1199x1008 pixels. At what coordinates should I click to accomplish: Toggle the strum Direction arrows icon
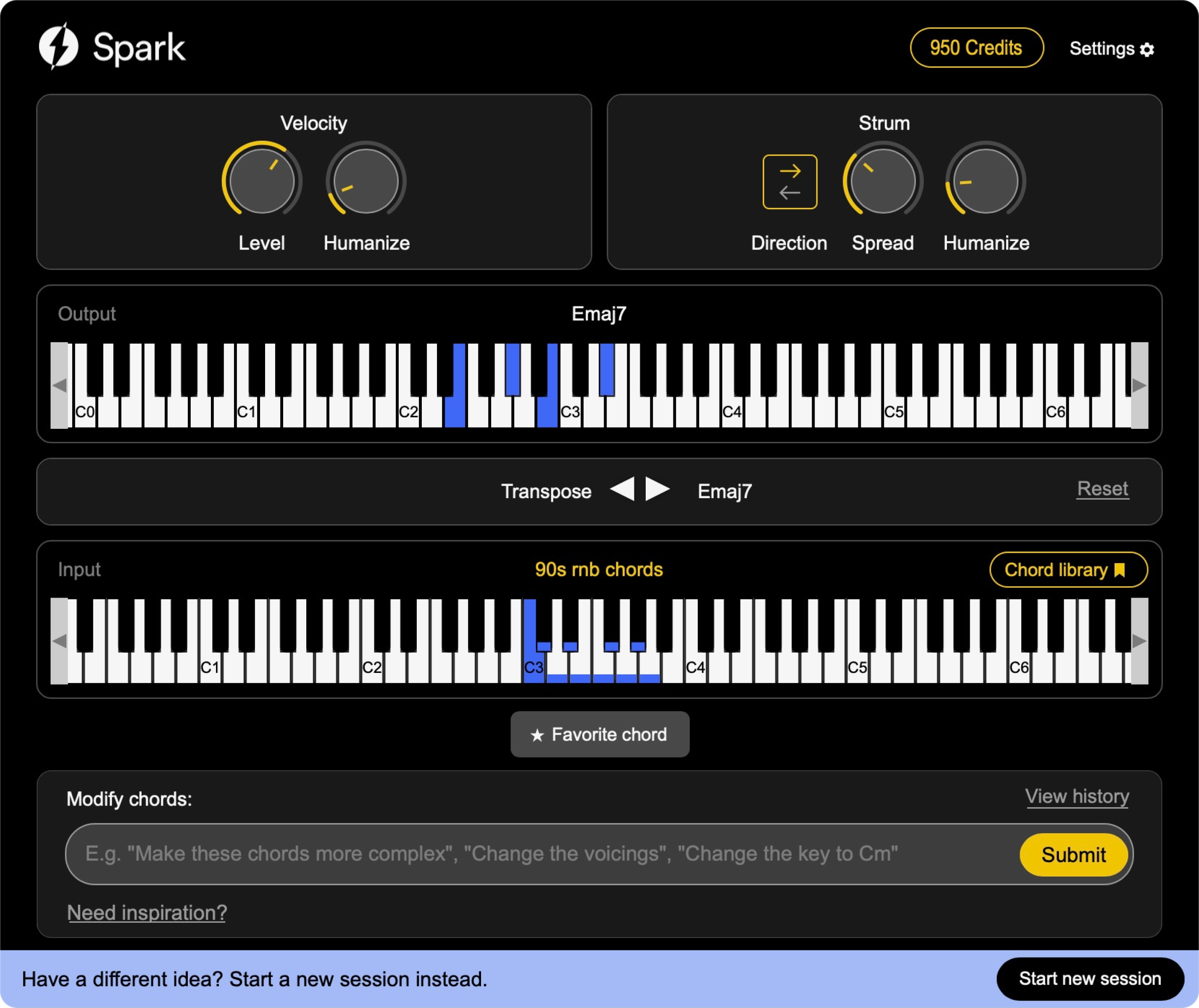790,181
